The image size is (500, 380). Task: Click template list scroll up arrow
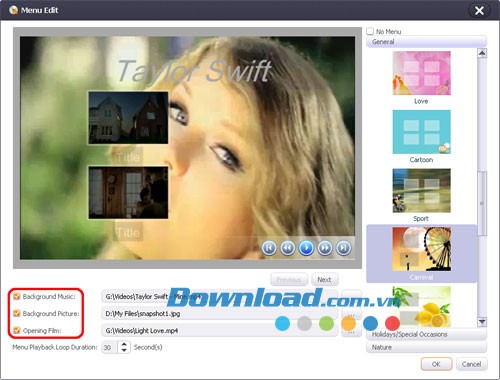pyautogui.click(x=482, y=53)
